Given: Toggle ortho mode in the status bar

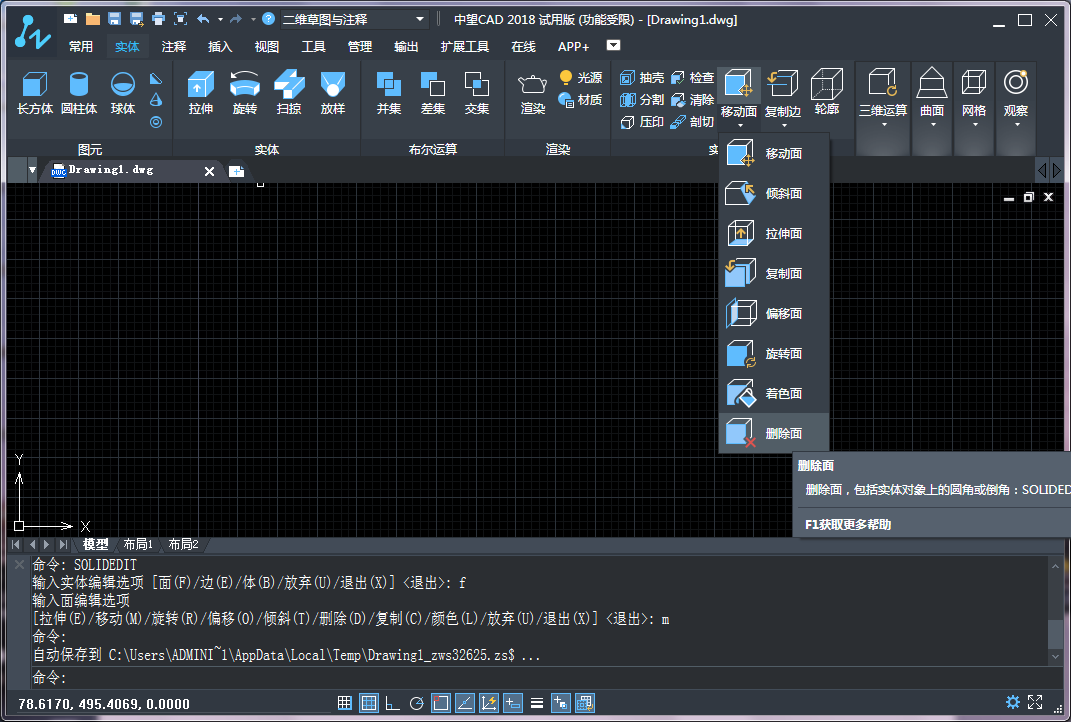Looking at the screenshot, I should click(x=391, y=703).
